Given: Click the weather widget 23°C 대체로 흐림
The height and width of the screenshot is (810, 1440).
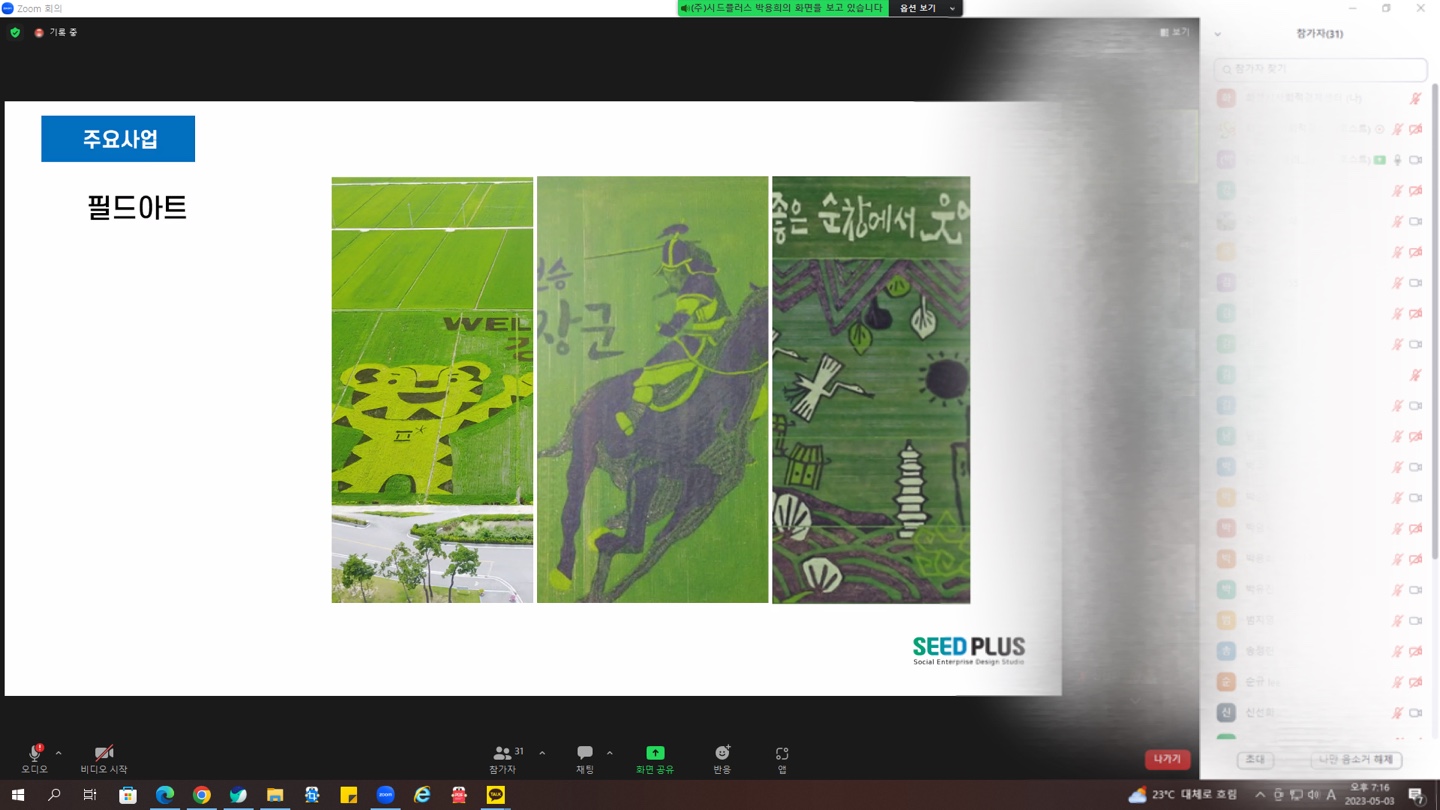Looking at the screenshot, I should (x=1183, y=795).
